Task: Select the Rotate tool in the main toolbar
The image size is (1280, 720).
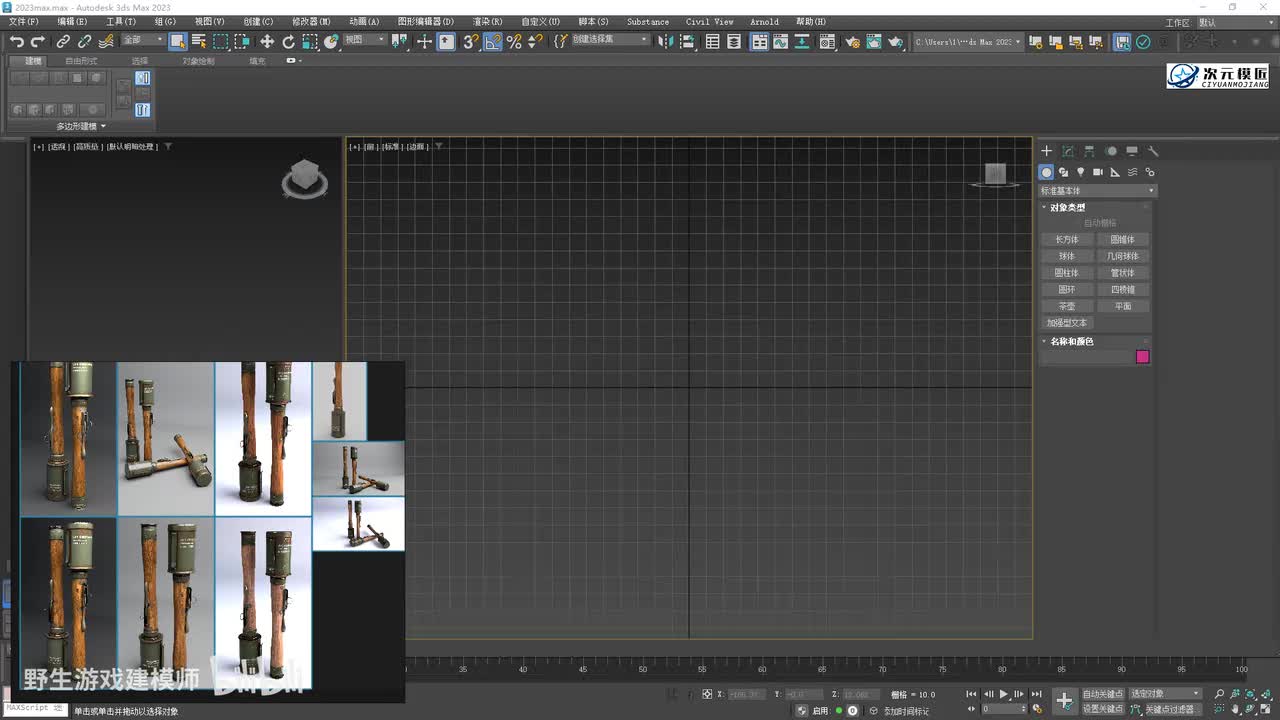Action: pos(289,41)
